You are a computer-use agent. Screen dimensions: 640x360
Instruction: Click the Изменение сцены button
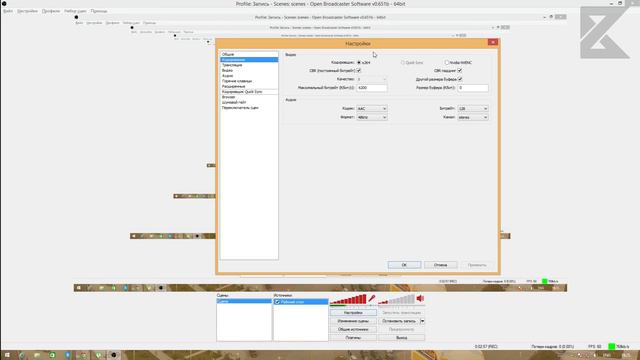point(353,321)
